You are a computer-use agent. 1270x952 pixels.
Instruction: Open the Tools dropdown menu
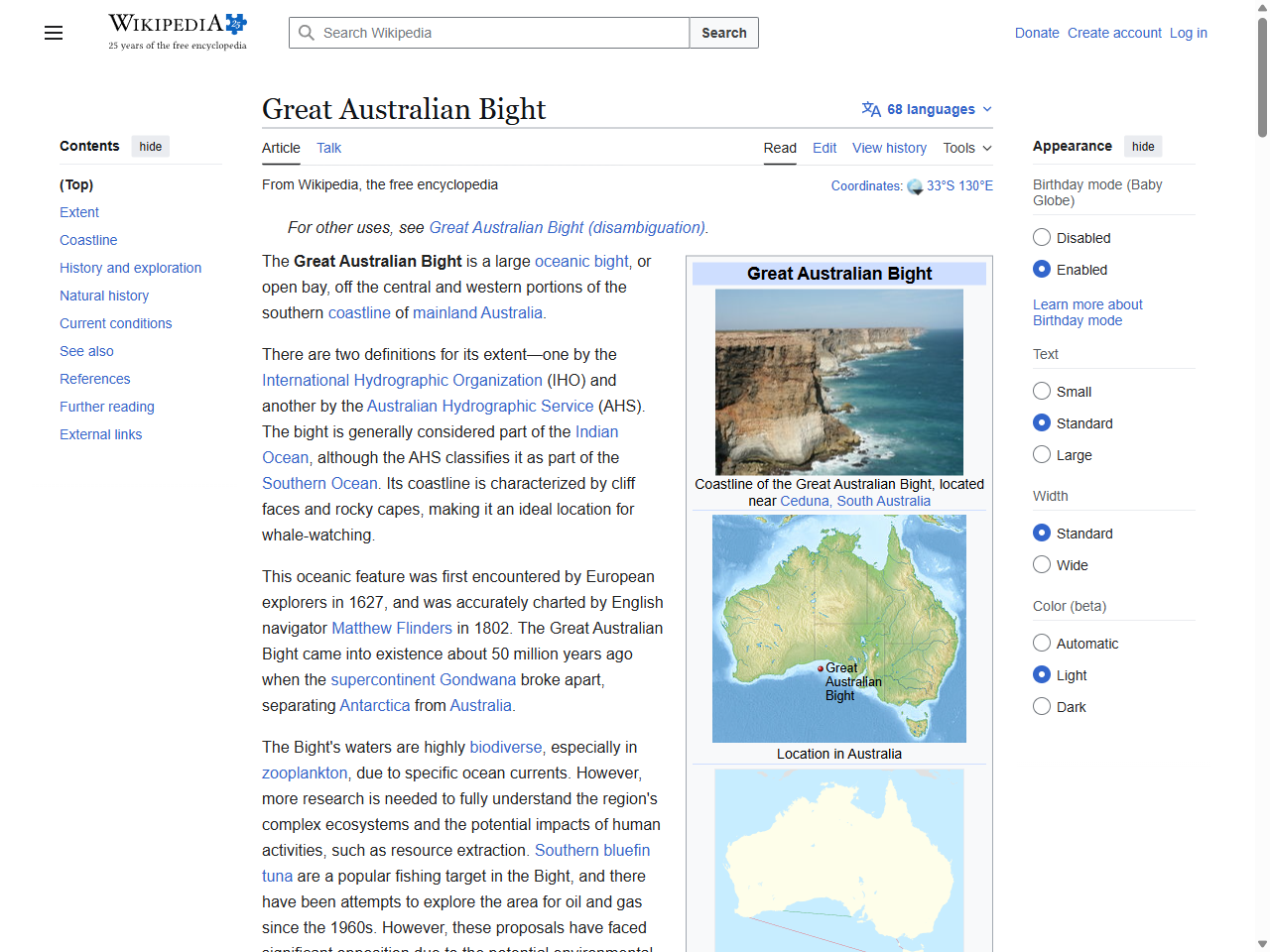tap(967, 148)
